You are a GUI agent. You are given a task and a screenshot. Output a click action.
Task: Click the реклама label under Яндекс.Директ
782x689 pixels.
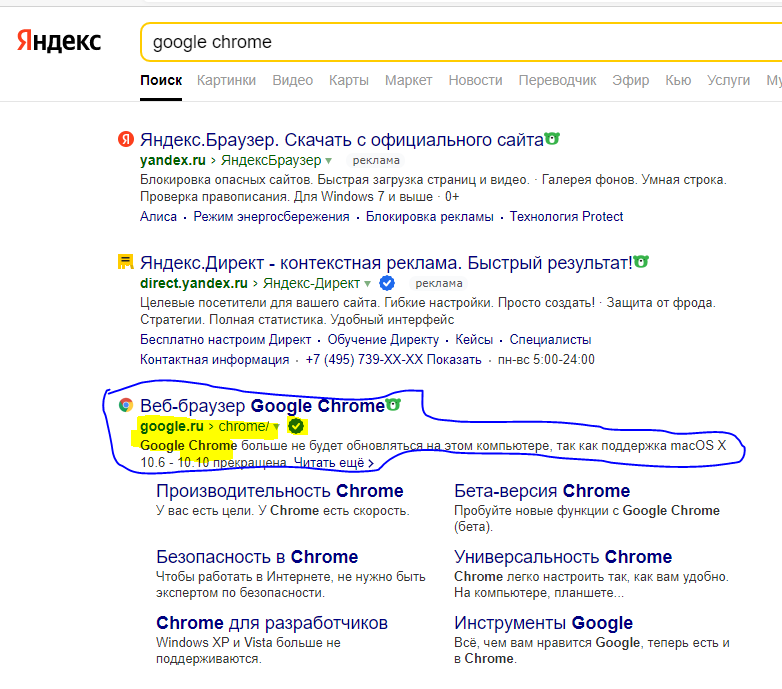[x=439, y=283]
